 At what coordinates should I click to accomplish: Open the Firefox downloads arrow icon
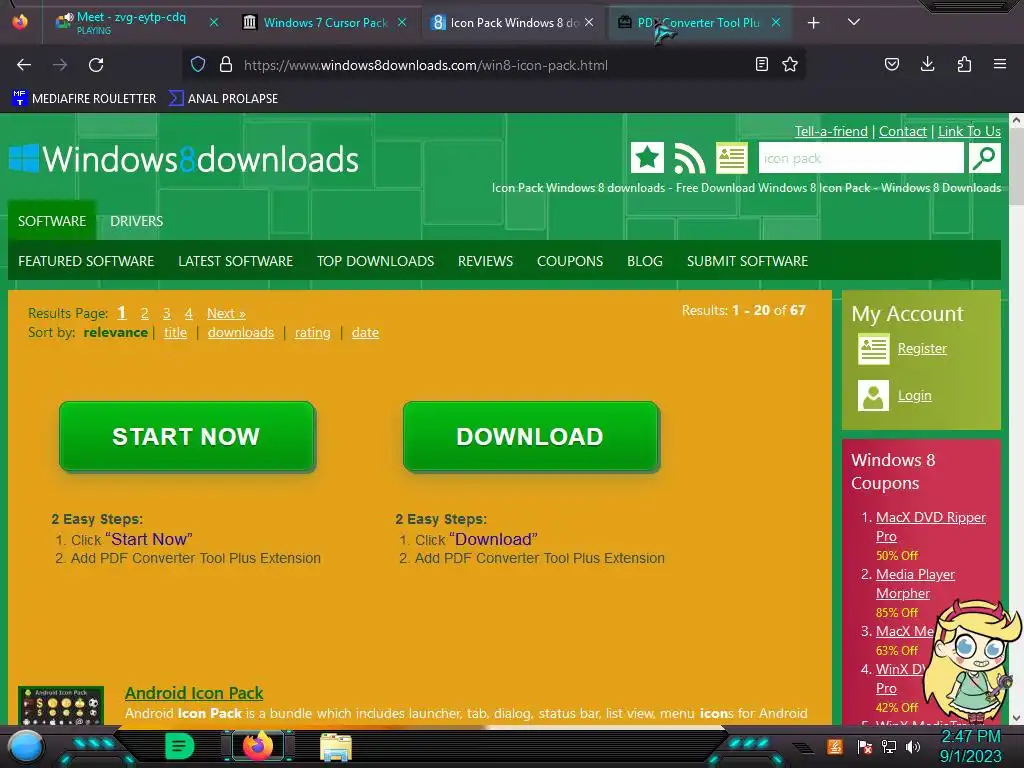pos(927,64)
